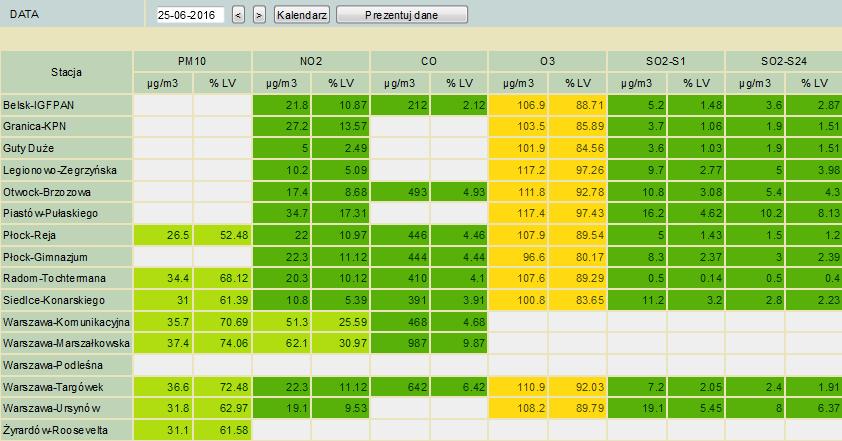
Task: Select station Warszawa-Ursynów
Action: 67,408
